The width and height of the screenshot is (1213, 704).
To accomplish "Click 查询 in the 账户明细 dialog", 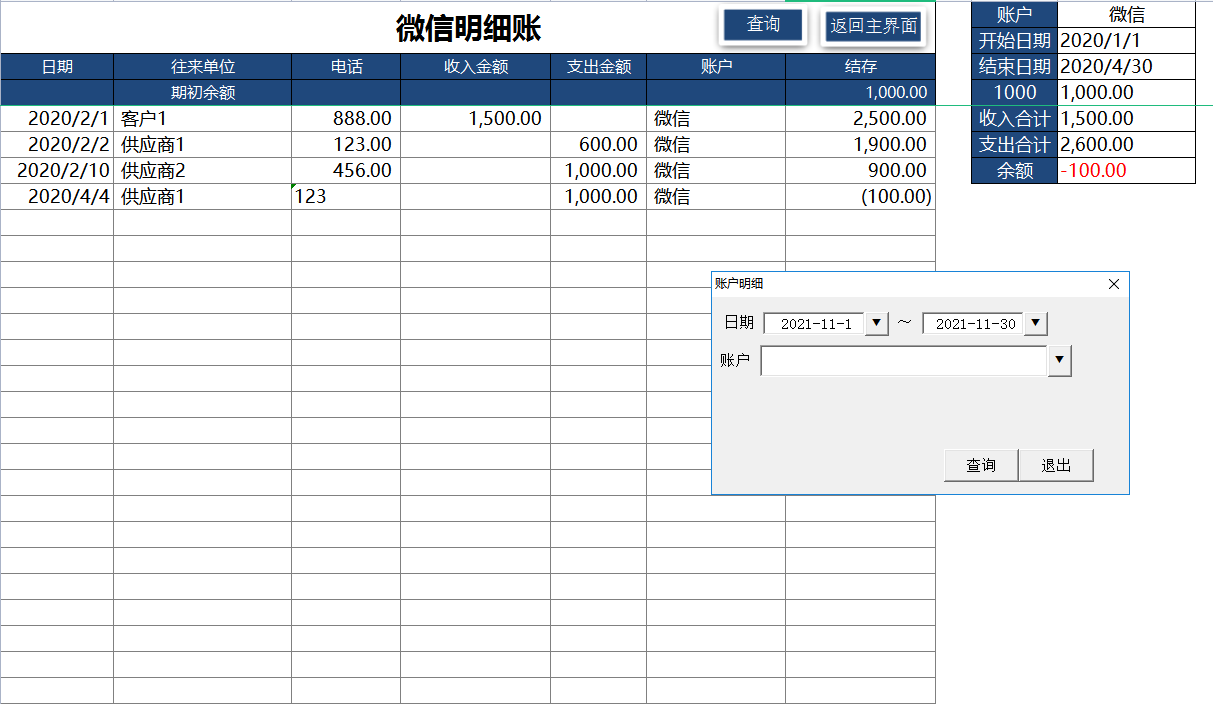I will click(981, 466).
